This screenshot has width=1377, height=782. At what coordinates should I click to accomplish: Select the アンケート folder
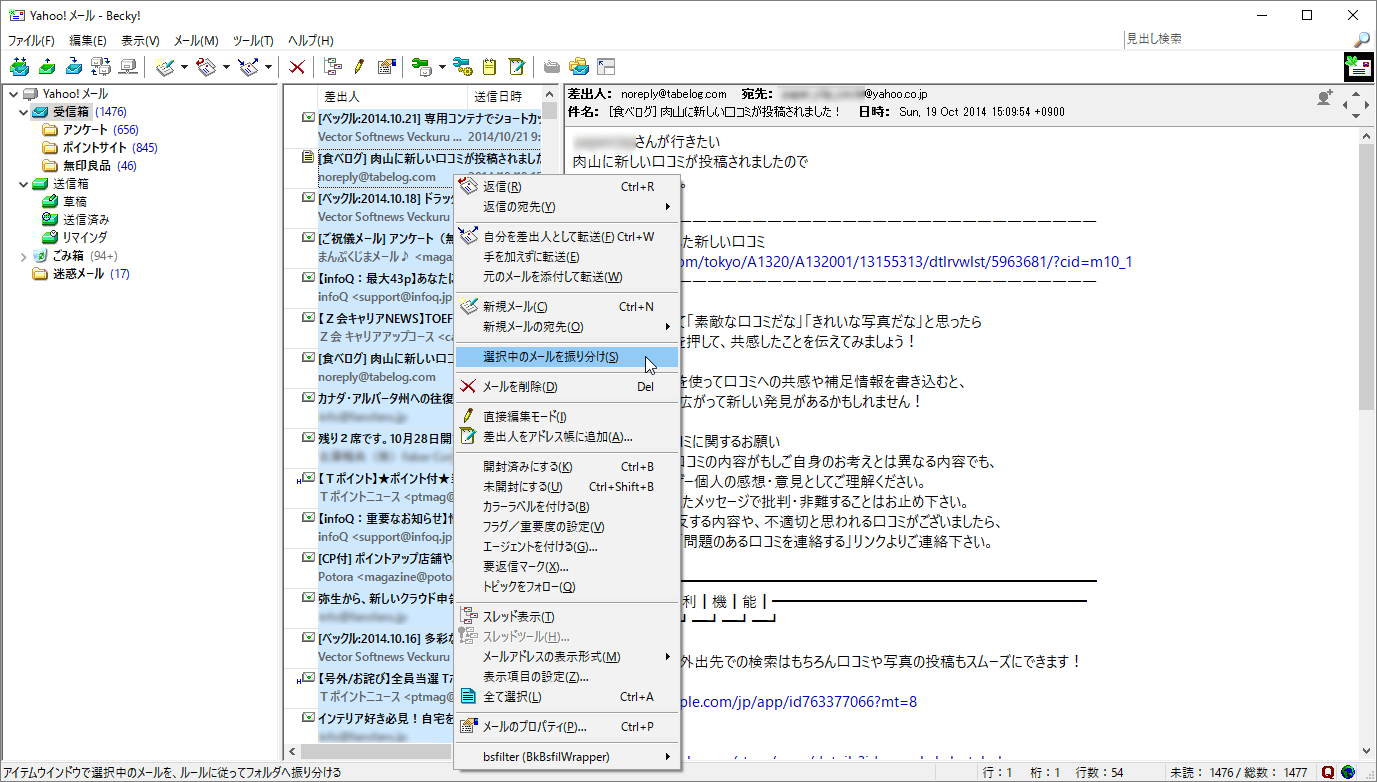coord(90,130)
